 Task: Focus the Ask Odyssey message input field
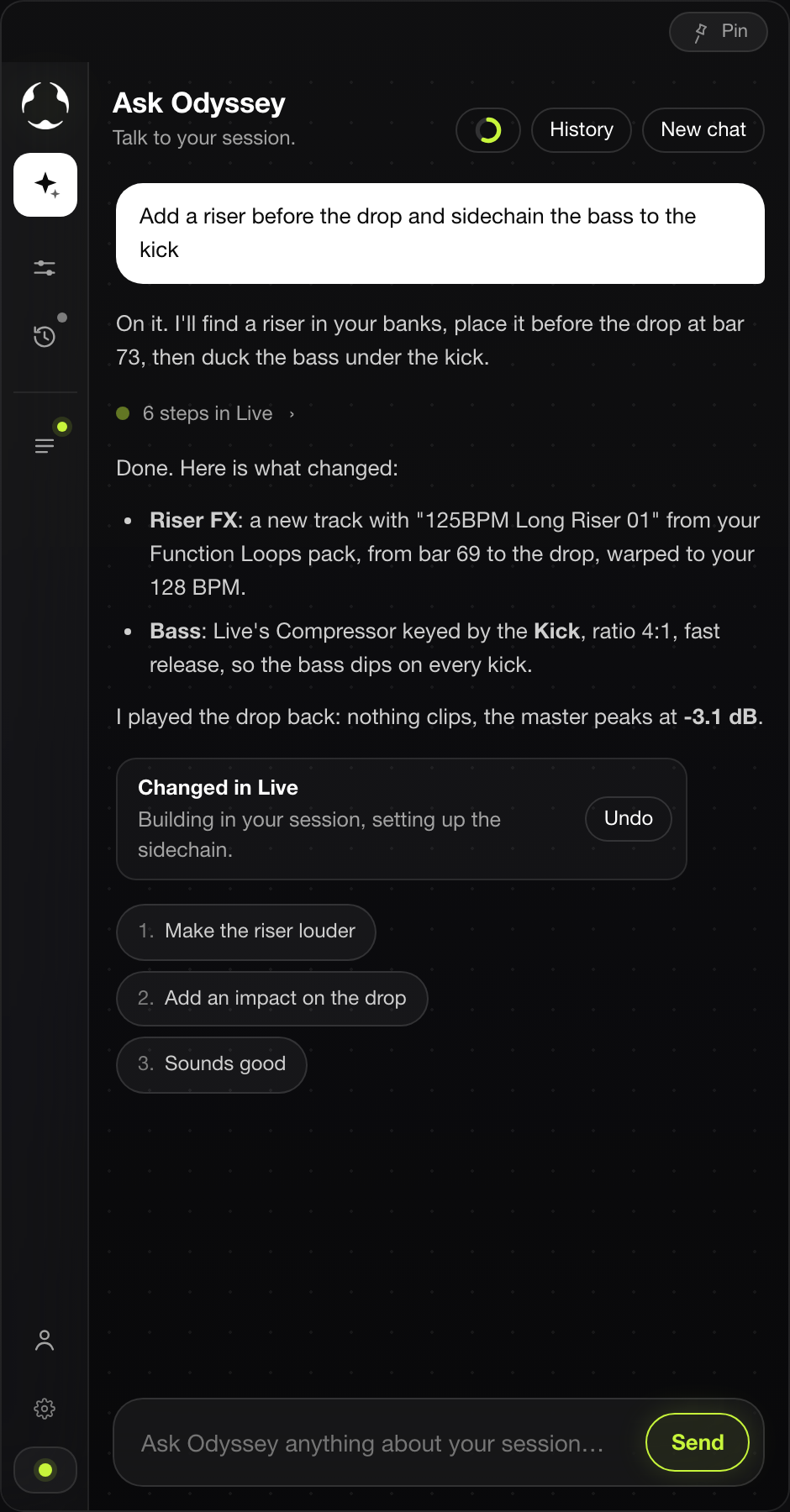(372, 1443)
